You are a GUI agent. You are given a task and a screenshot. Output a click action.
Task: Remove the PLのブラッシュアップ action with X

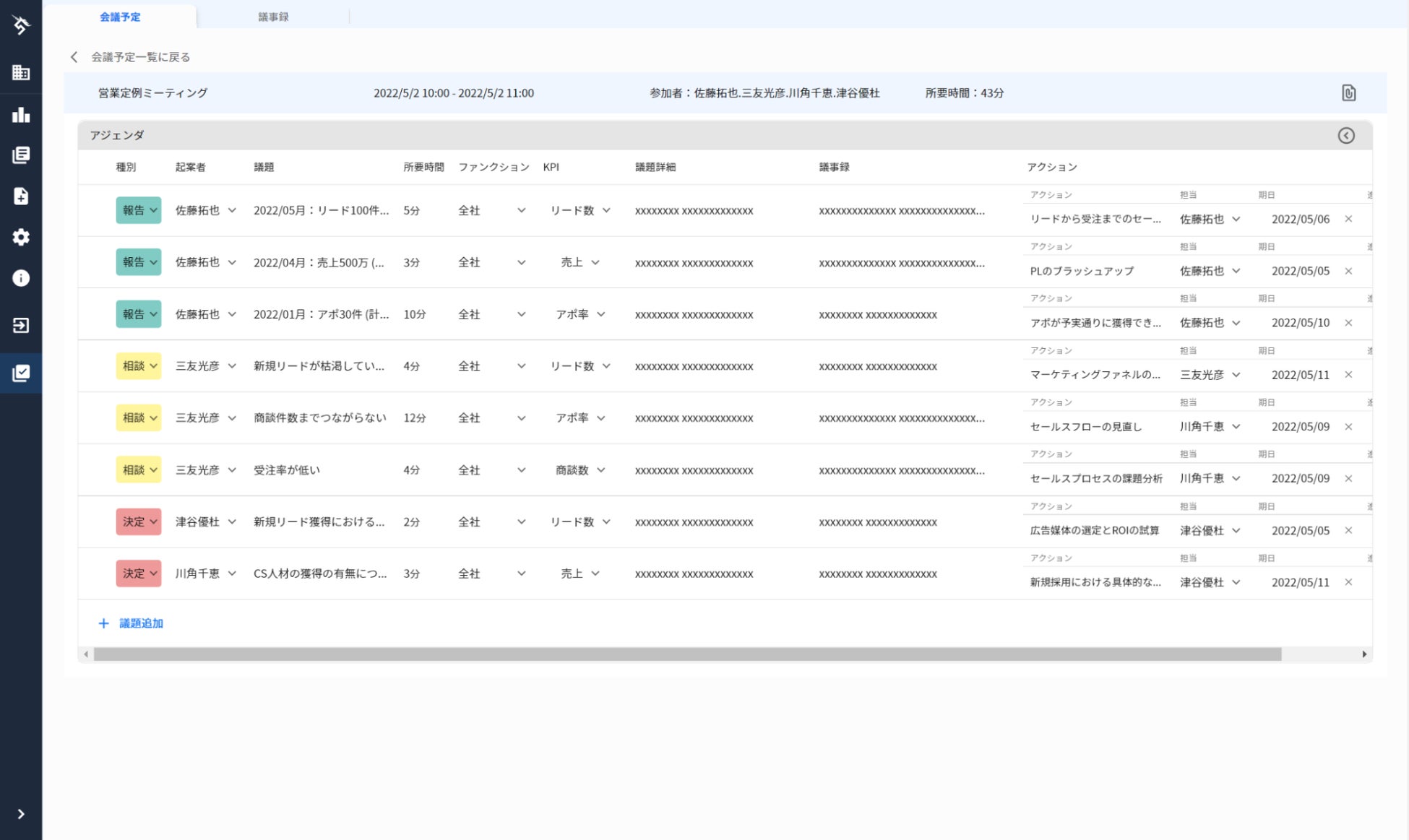click(x=1348, y=271)
